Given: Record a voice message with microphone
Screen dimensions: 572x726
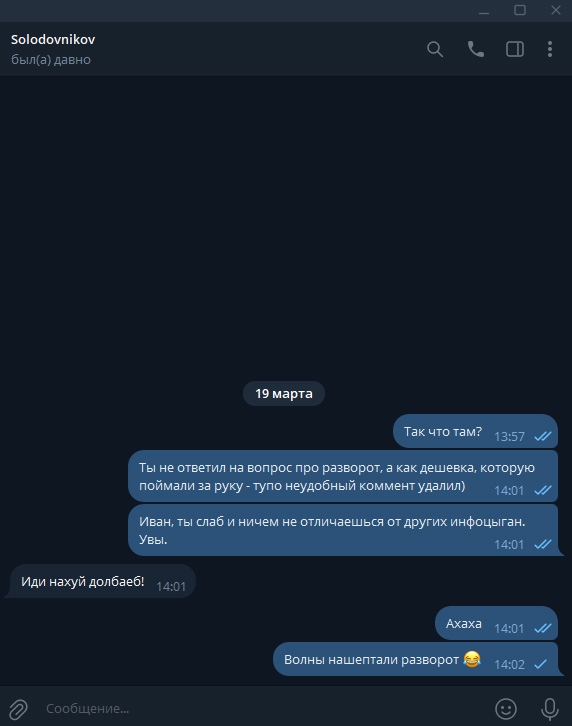Looking at the screenshot, I should coord(550,708).
